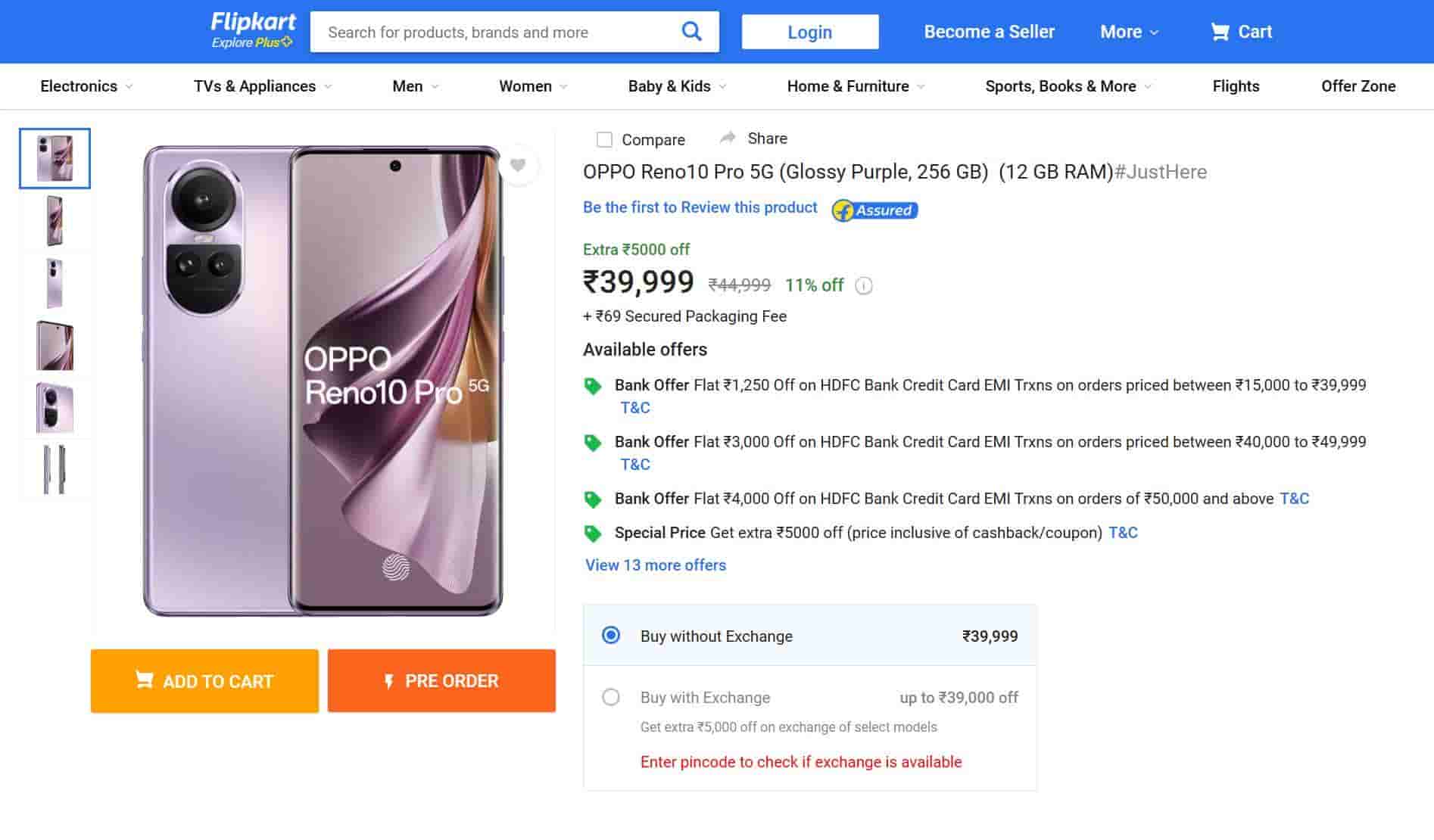This screenshot has width=1434, height=840.
Task: Click the search magnifier icon
Action: (691, 32)
